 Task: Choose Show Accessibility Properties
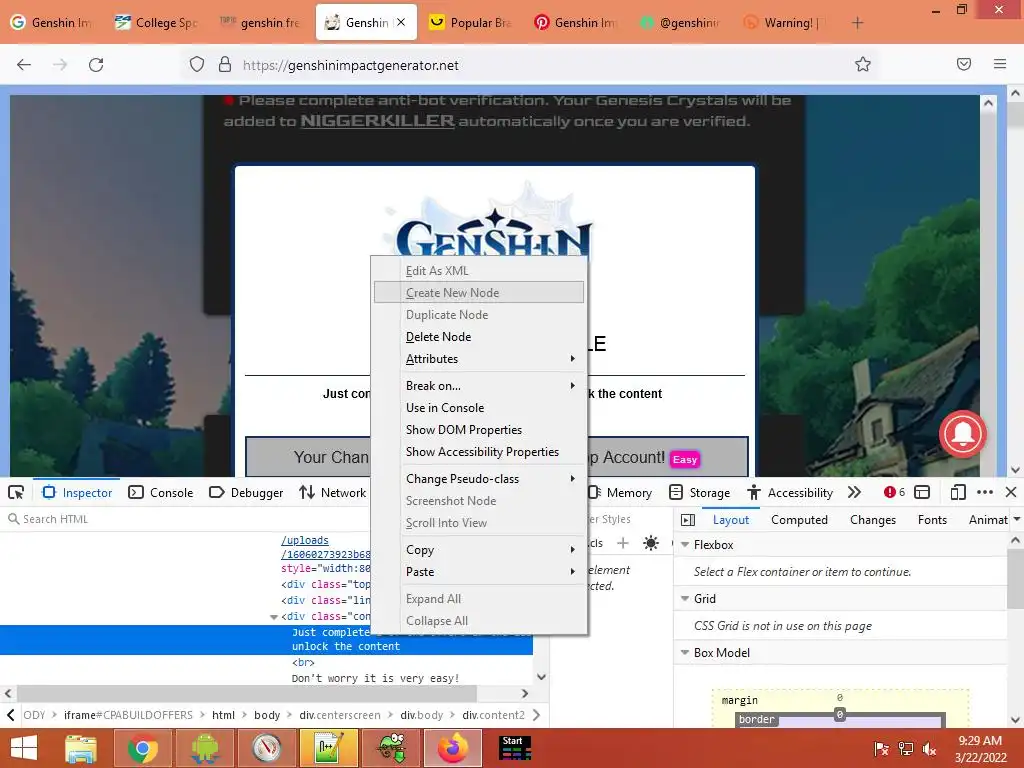[x=479, y=452]
